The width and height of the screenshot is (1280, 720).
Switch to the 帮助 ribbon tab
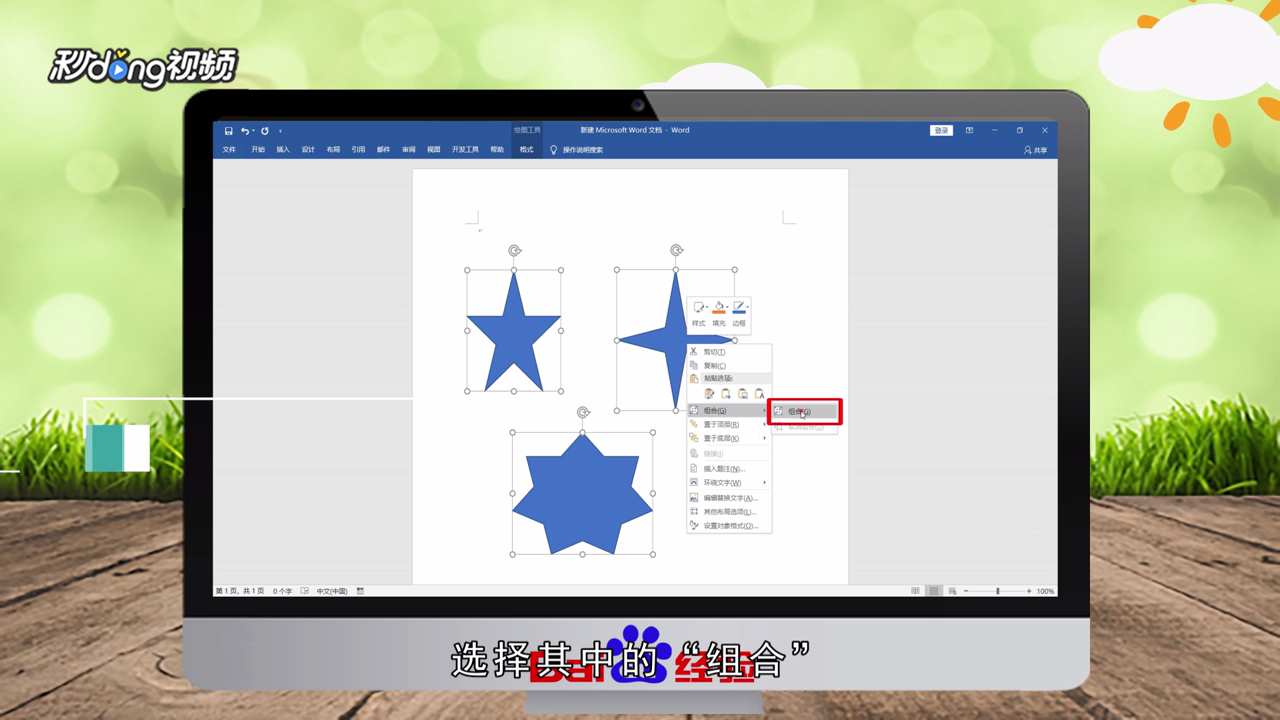point(497,150)
